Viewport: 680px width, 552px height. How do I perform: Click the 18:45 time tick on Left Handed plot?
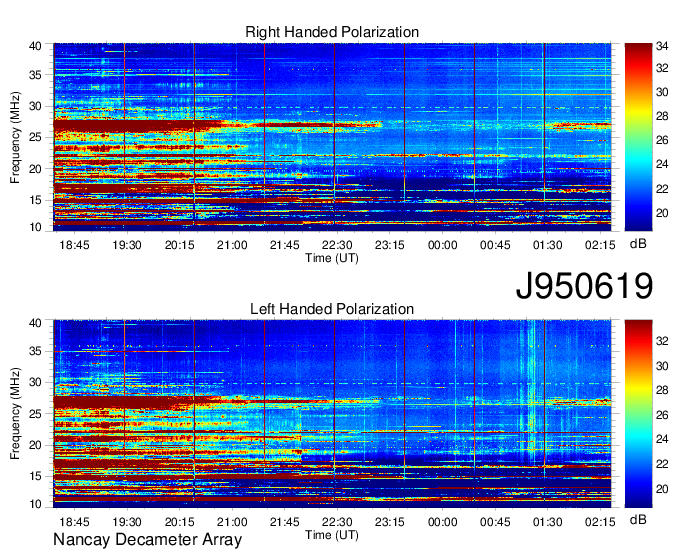pyautogui.click(x=74, y=522)
